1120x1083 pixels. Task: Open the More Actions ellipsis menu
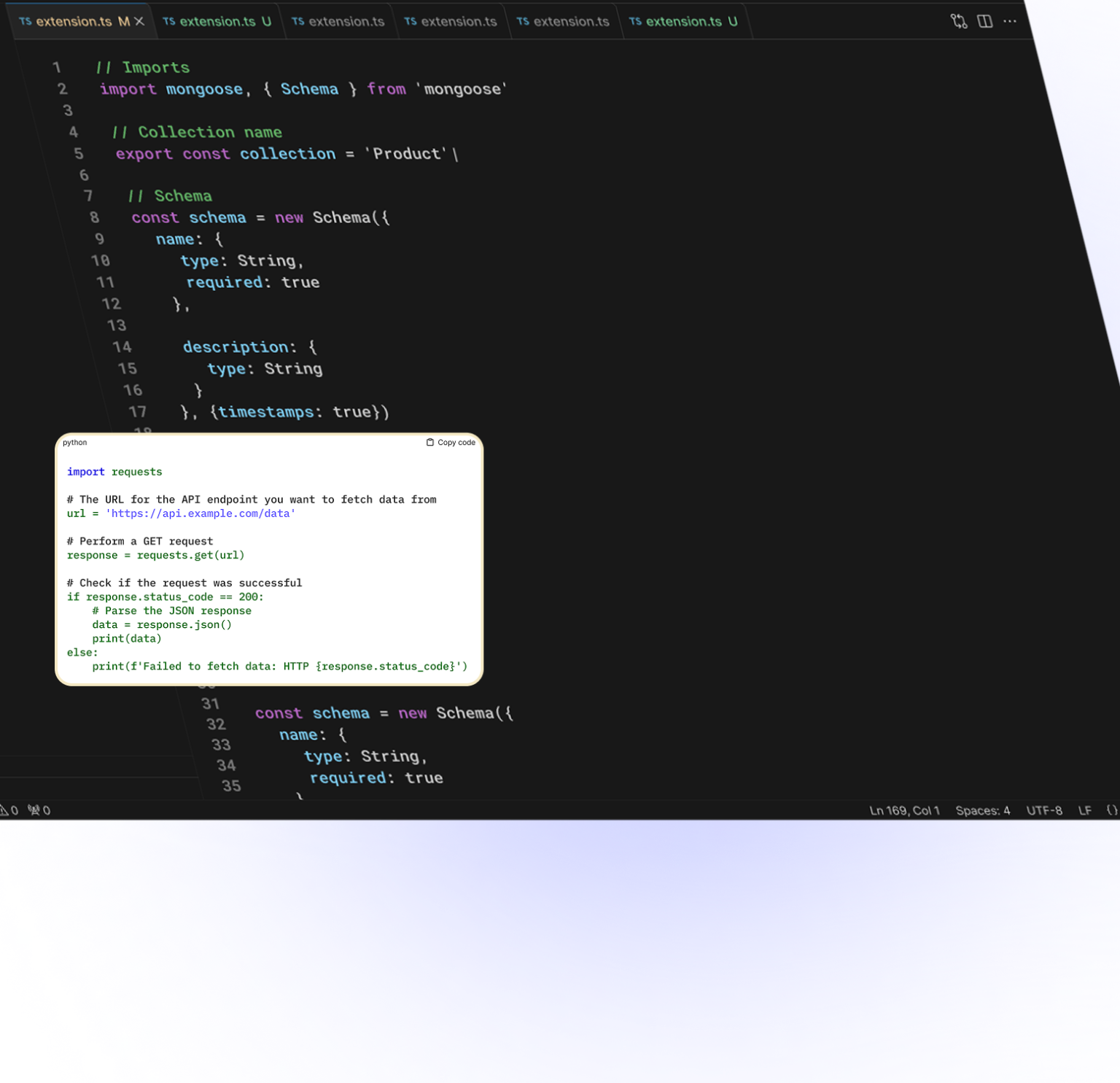pos(1010,21)
